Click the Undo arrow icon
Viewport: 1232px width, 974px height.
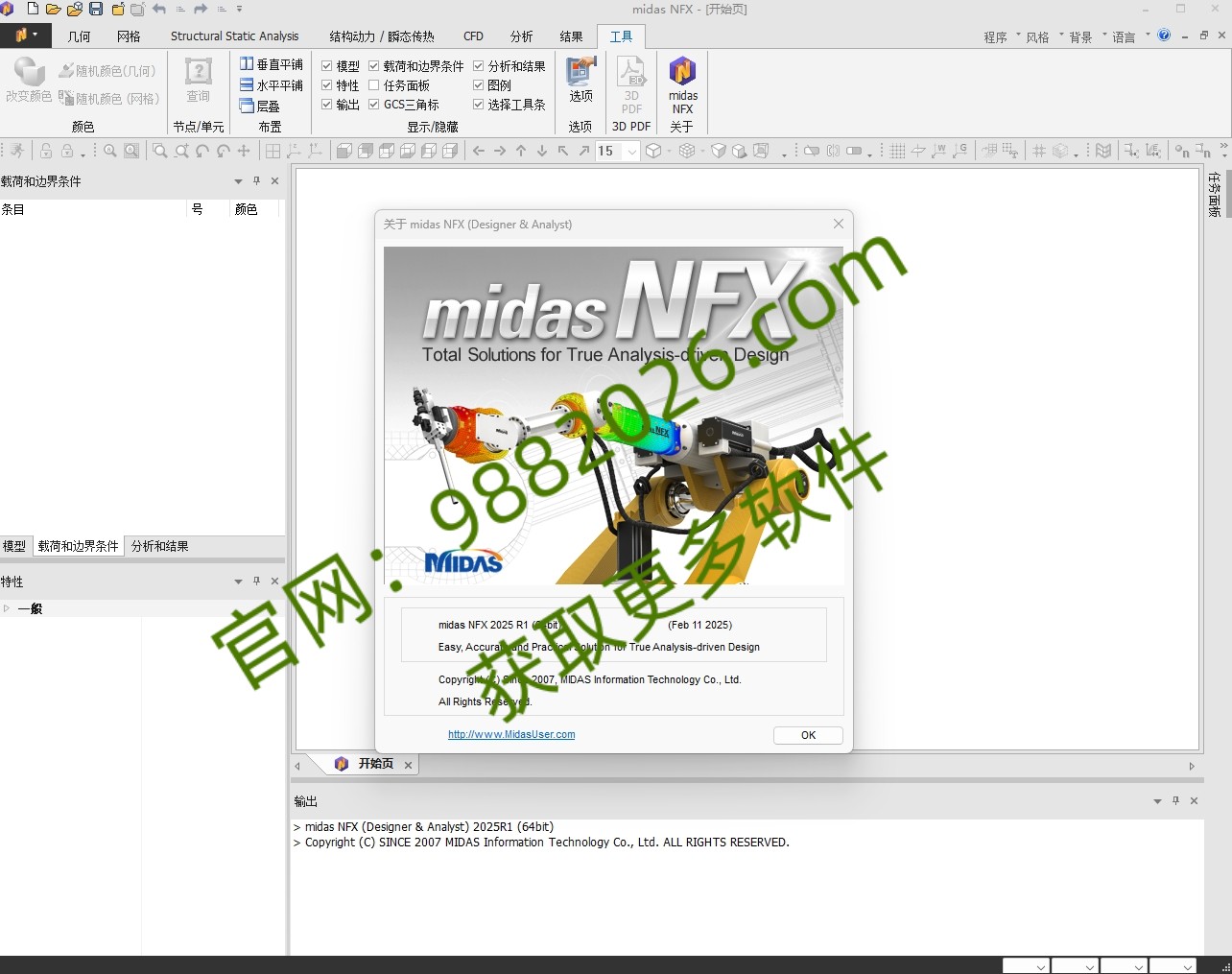159,10
